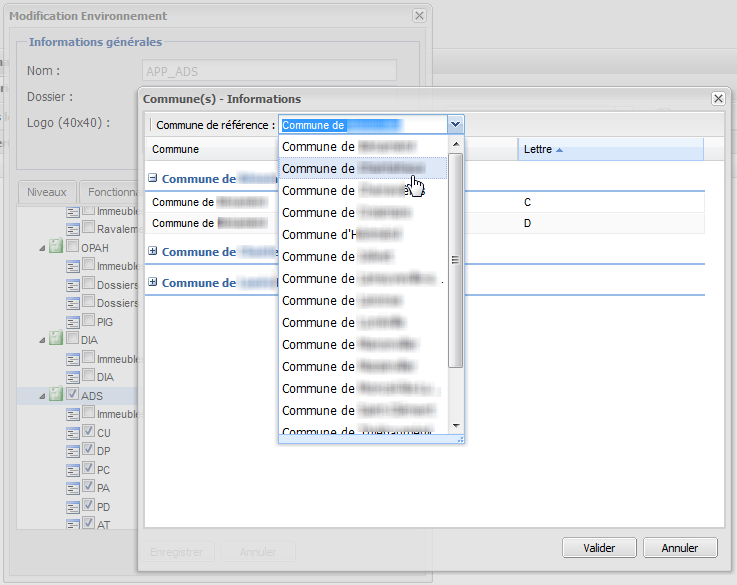Click the item icon next to child DIA entry

click(73, 377)
